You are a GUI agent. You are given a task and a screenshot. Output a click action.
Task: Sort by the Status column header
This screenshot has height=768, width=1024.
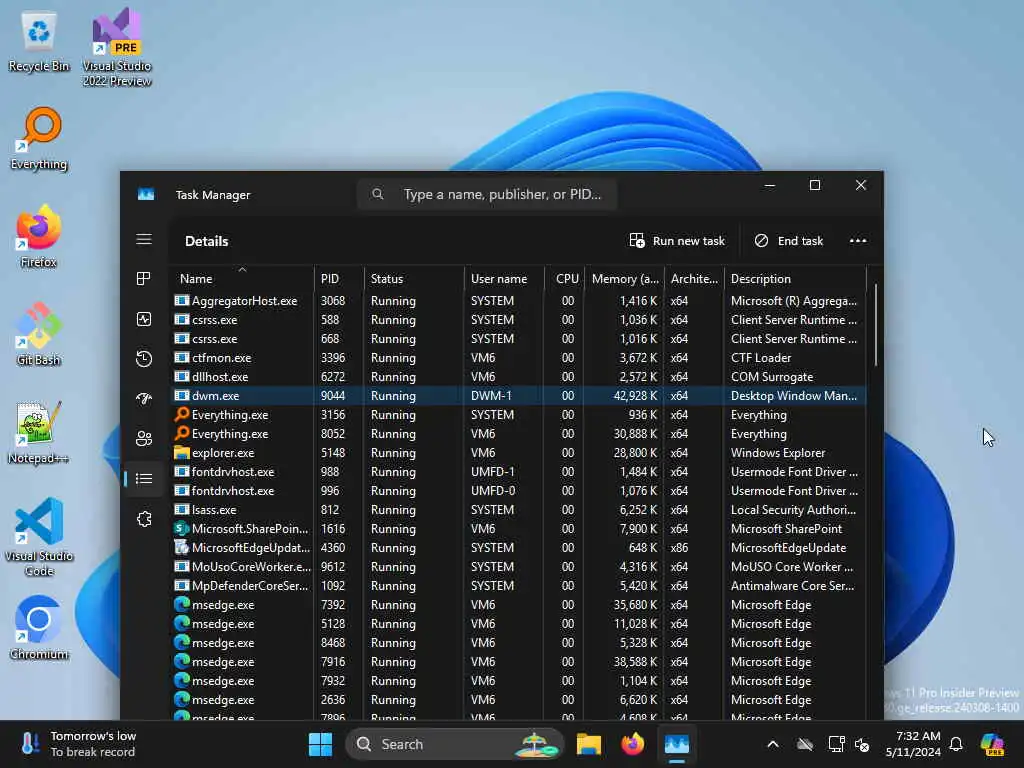(x=414, y=278)
